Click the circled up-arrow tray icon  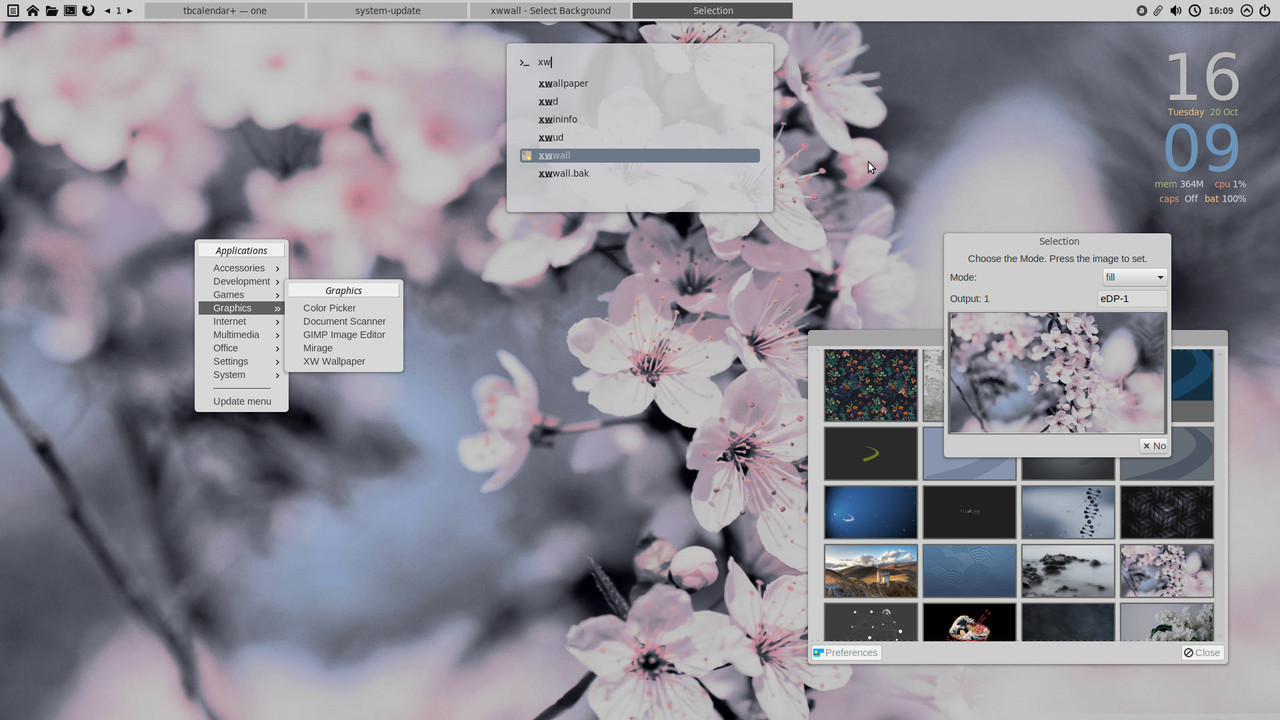pos(1246,11)
